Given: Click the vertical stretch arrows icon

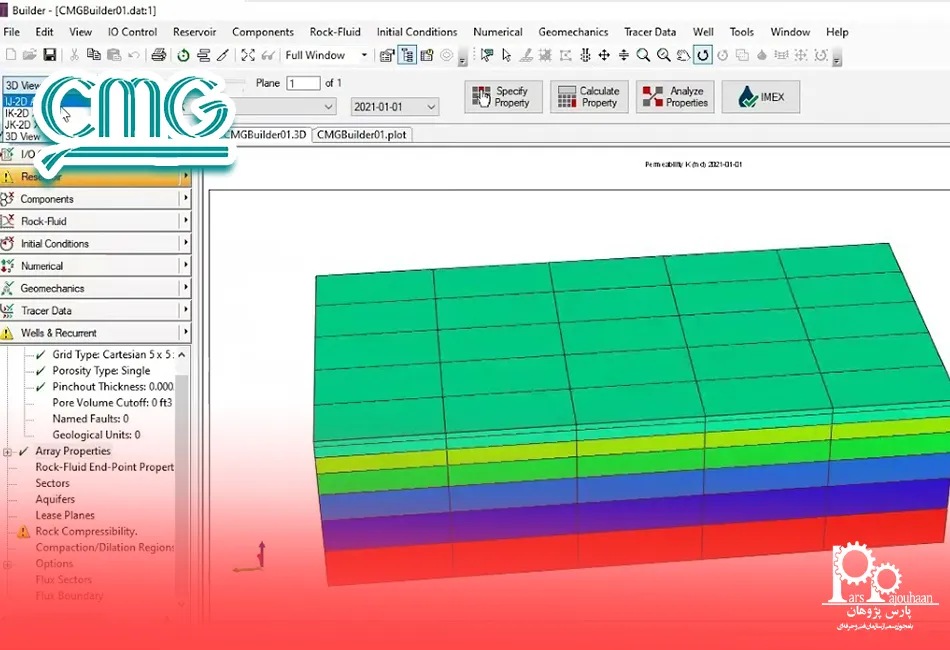Looking at the screenshot, I should coord(624,56).
